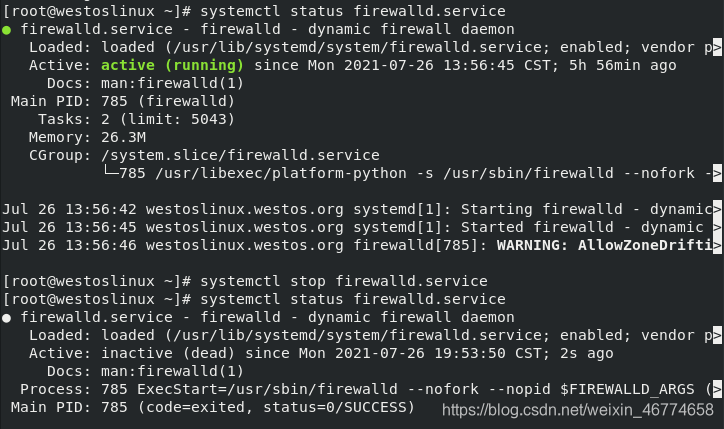Click the truncation marker after AllowZoneDrifti warning
This screenshot has width=724, height=429.
pos(717,245)
